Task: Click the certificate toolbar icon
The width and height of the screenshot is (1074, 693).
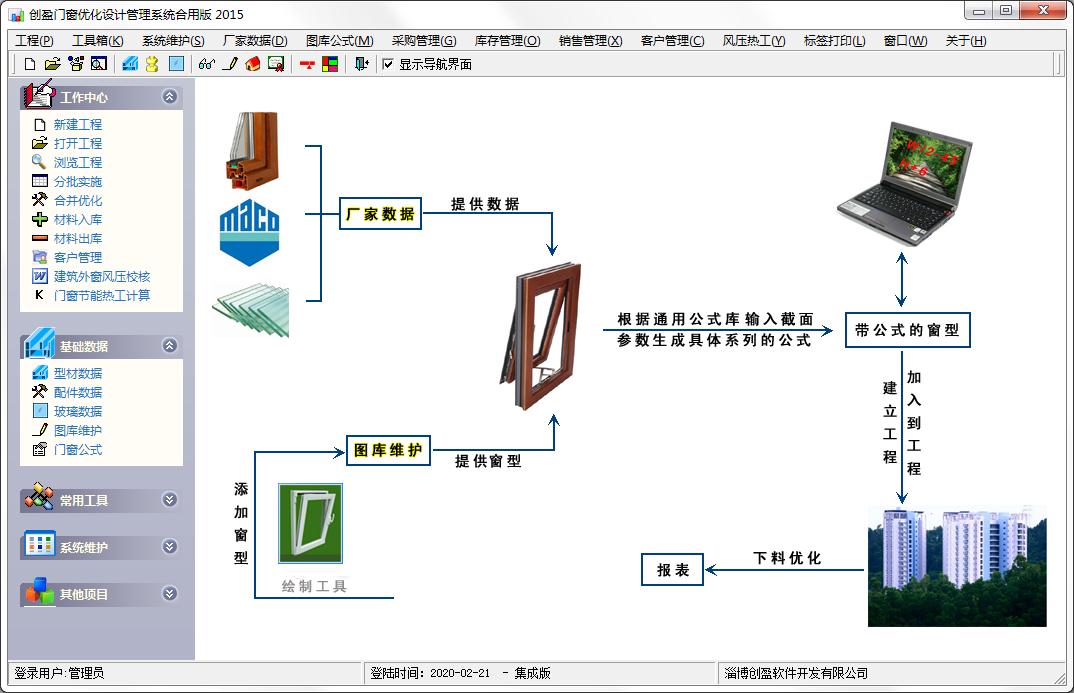Action: point(275,64)
